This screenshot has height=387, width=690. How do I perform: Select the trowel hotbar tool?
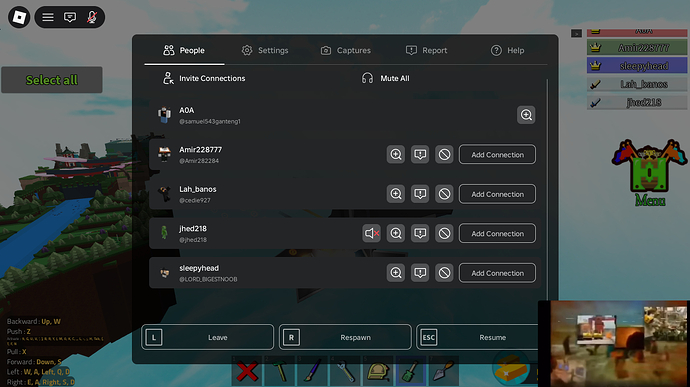click(x=443, y=371)
